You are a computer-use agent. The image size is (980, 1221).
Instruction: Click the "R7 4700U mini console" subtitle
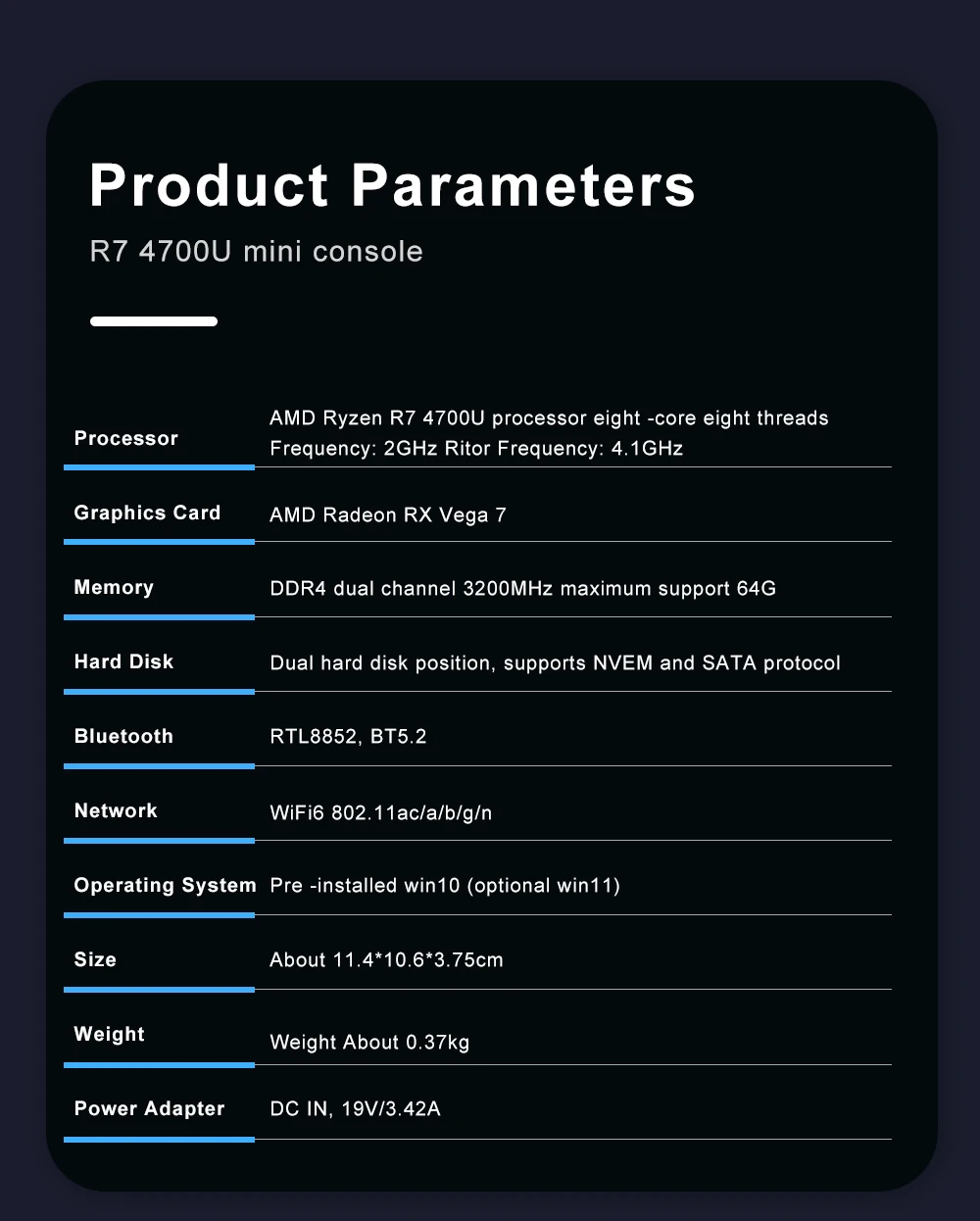click(256, 252)
